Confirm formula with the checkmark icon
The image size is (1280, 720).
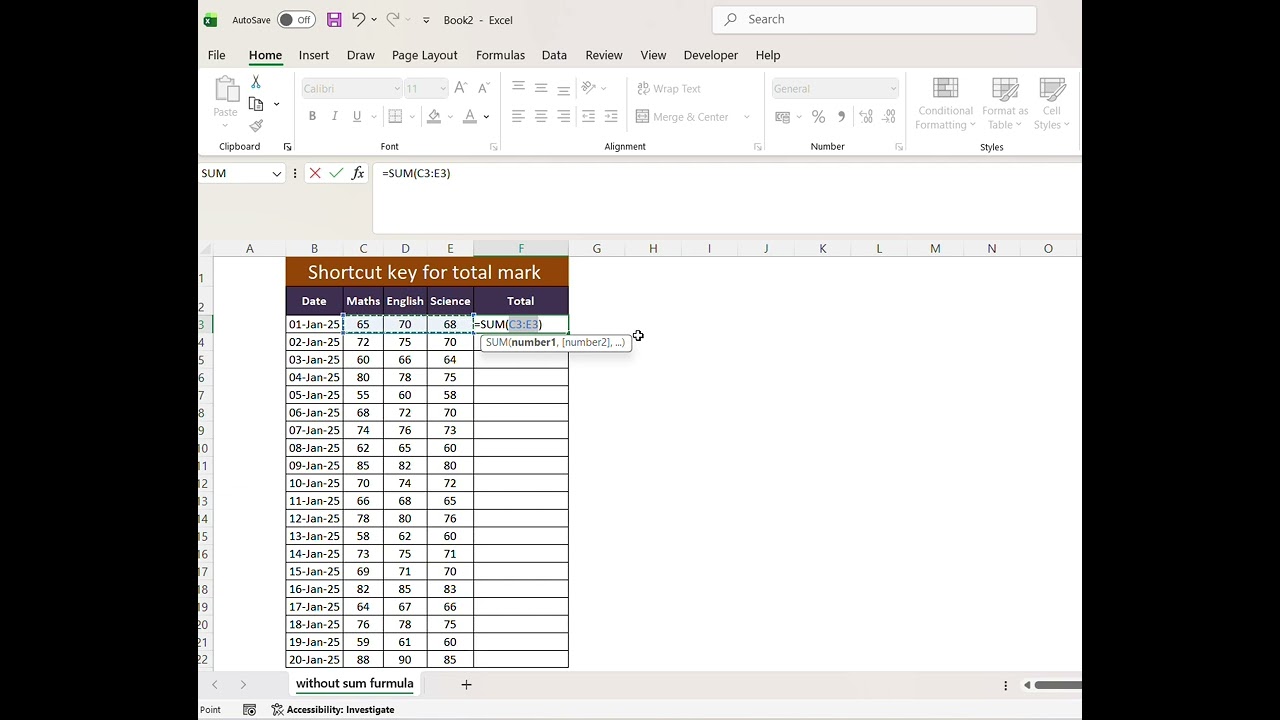point(336,173)
